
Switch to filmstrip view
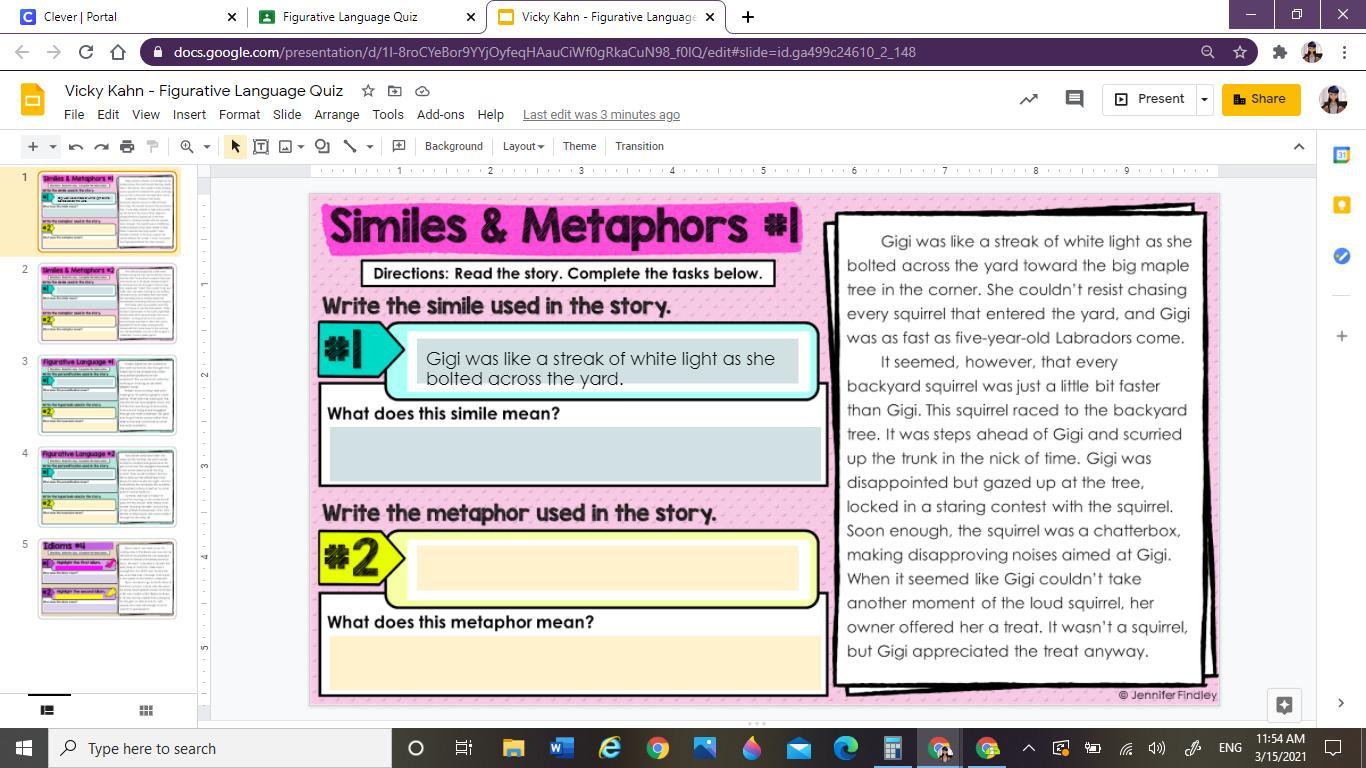pyautogui.click(x=46, y=710)
